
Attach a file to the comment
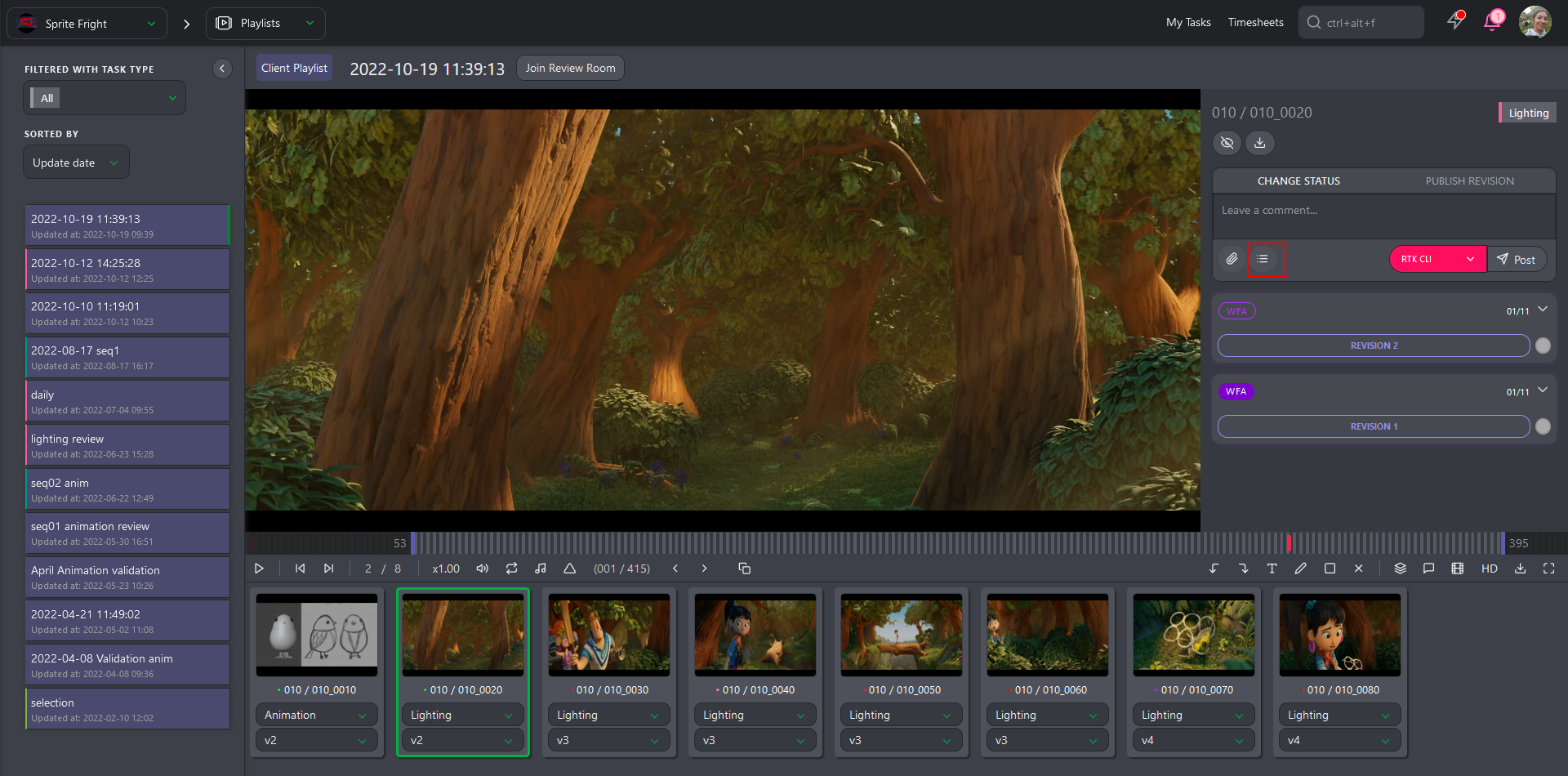(1232, 259)
